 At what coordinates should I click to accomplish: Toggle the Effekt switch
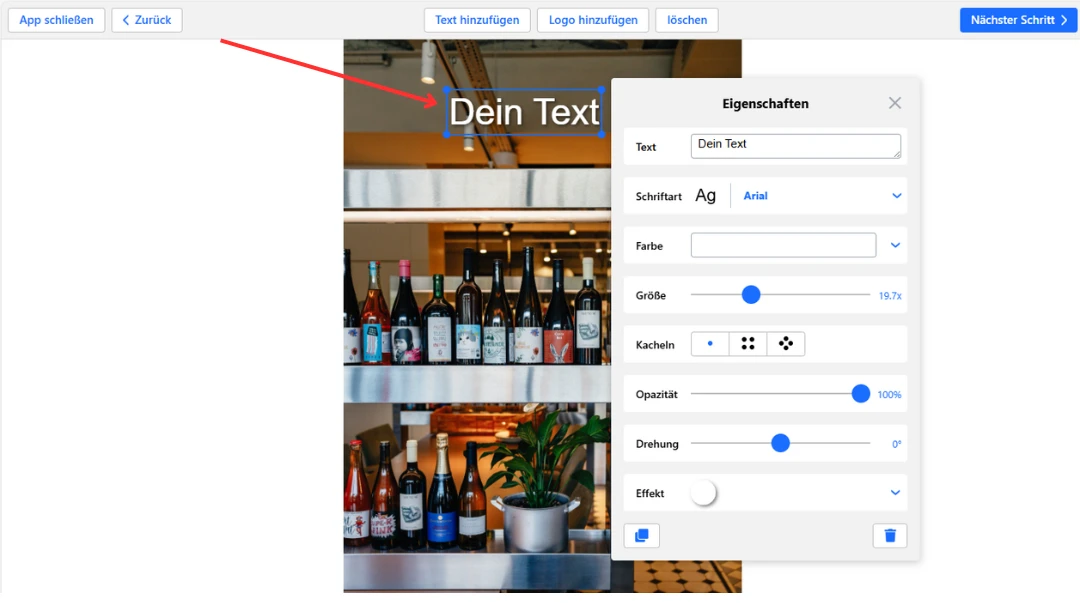point(704,493)
